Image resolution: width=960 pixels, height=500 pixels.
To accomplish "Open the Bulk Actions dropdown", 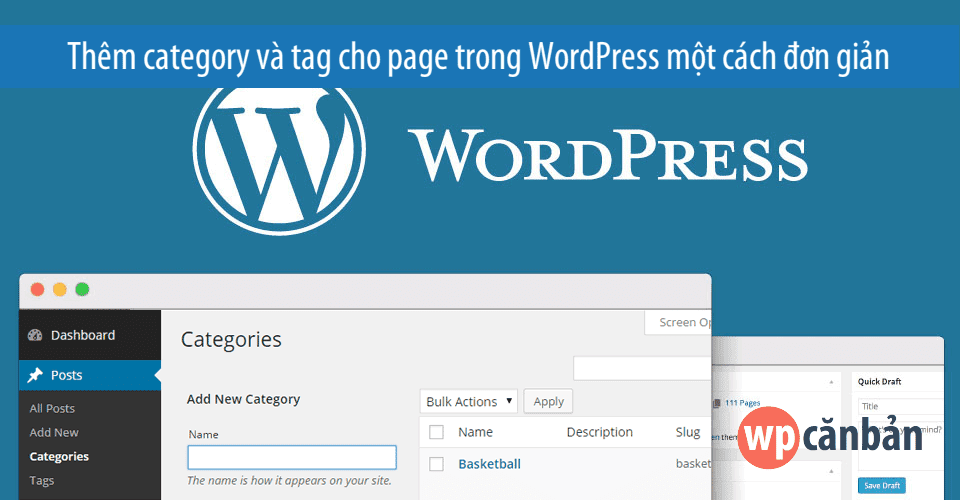I will pyautogui.click(x=468, y=401).
